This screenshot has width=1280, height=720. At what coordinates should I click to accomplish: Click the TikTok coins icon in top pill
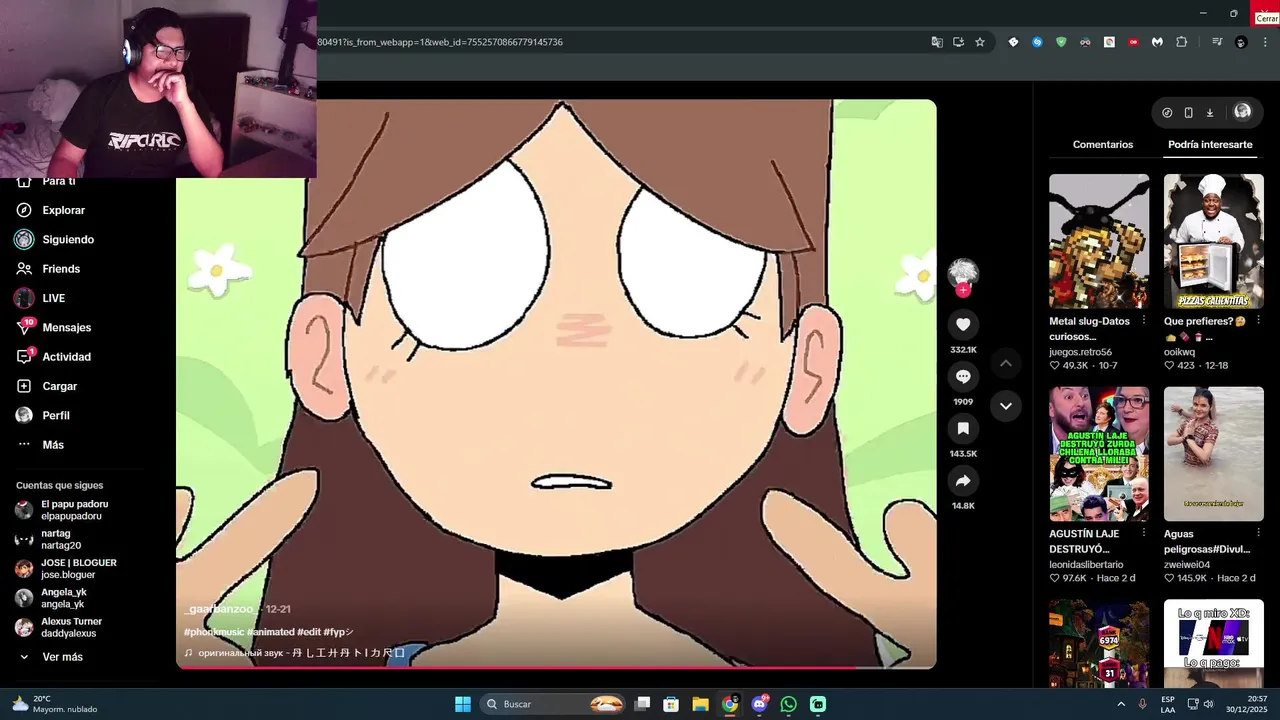point(1167,113)
